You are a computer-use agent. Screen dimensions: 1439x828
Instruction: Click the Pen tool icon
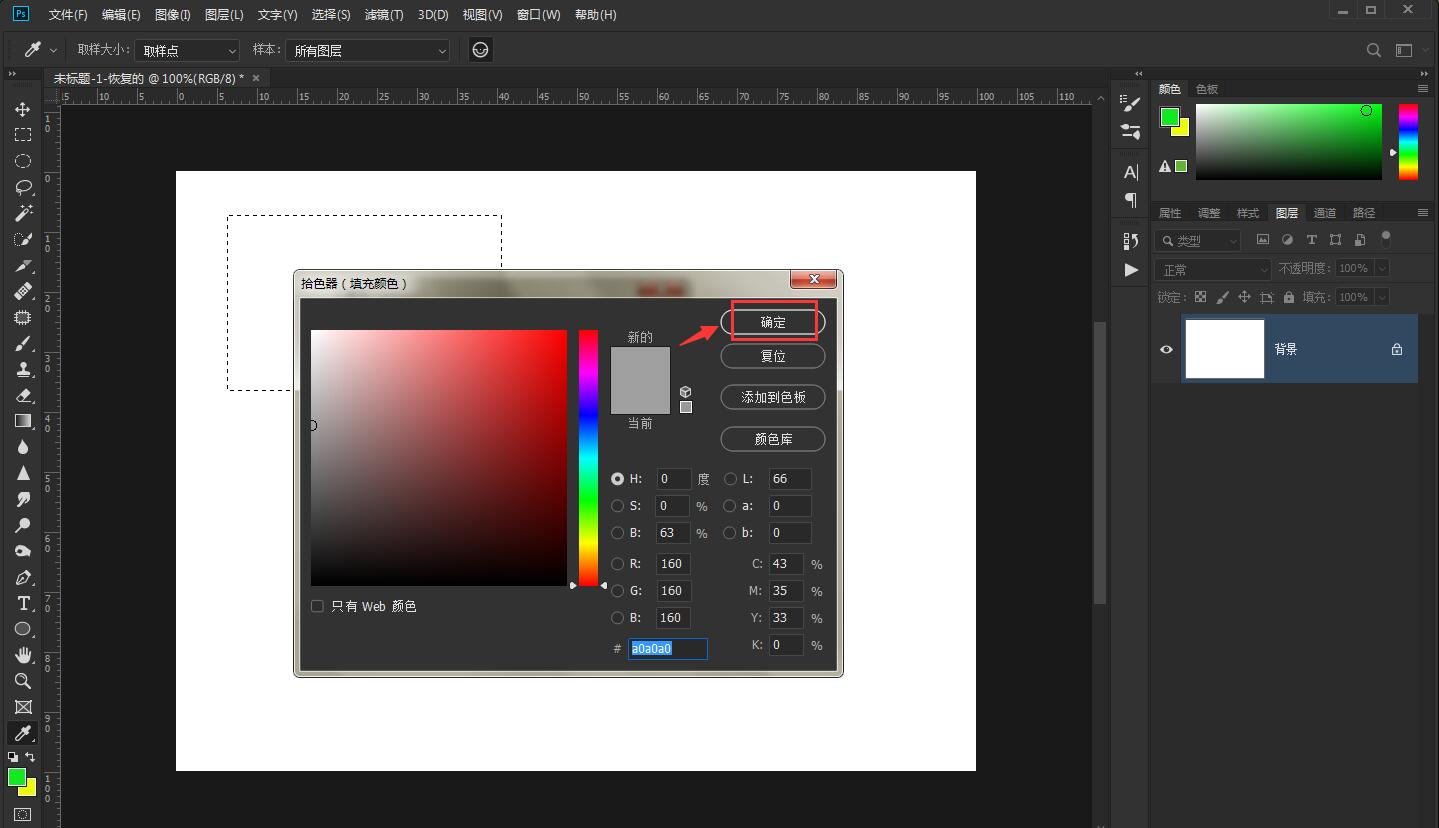point(22,577)
